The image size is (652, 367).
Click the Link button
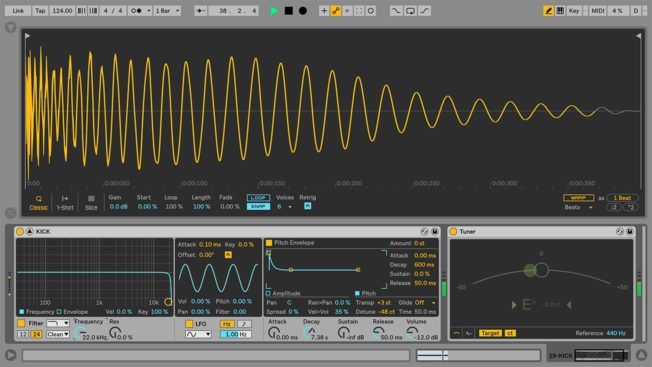(x=18, y=11)
